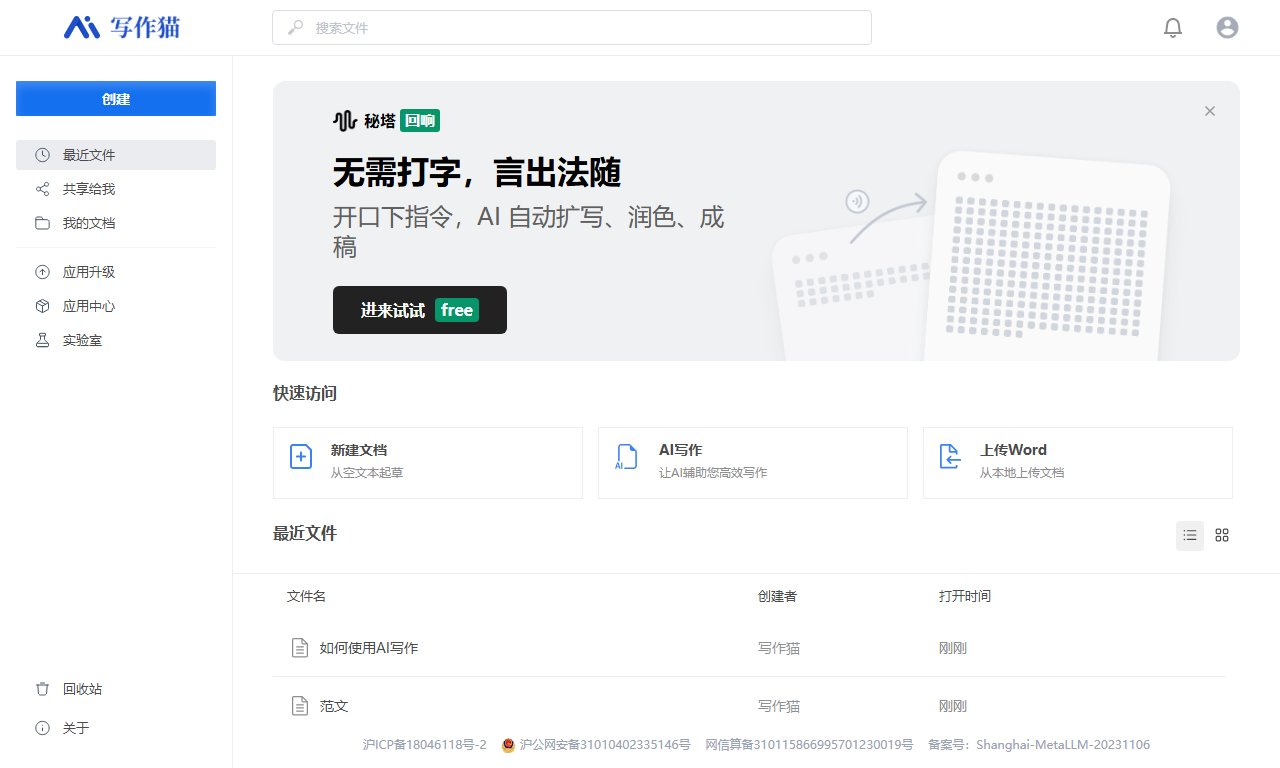Click the blue 创建 button

(x=116, y=99)
